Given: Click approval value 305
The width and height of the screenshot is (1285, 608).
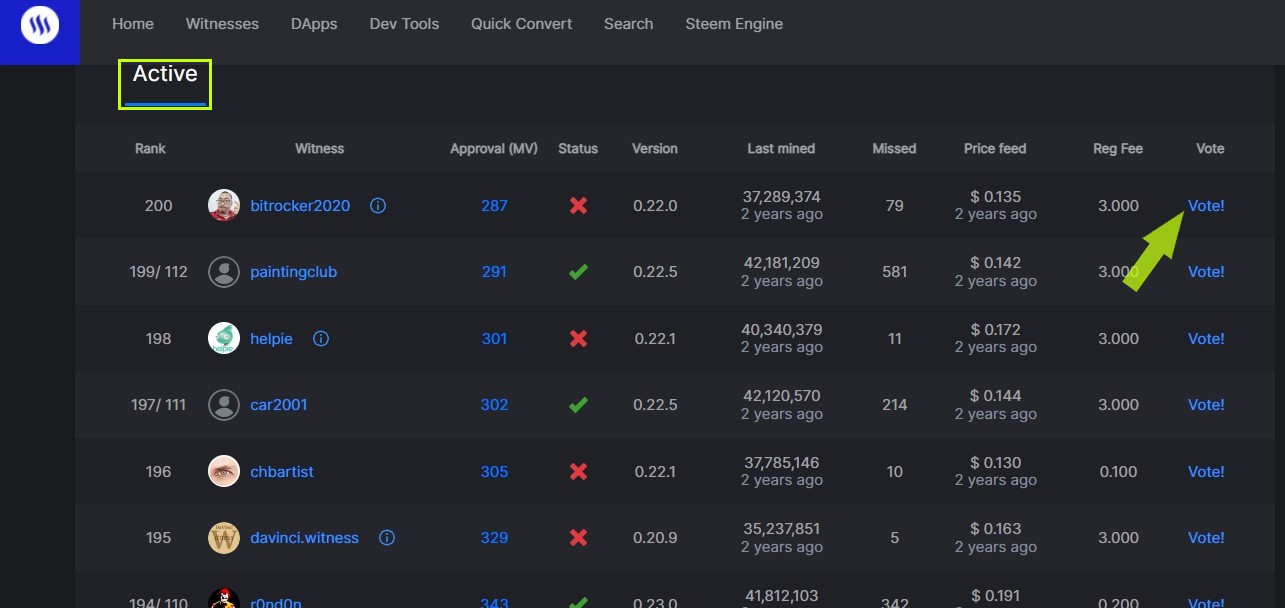Looking at the screenshot, I should tap(494, 472).
